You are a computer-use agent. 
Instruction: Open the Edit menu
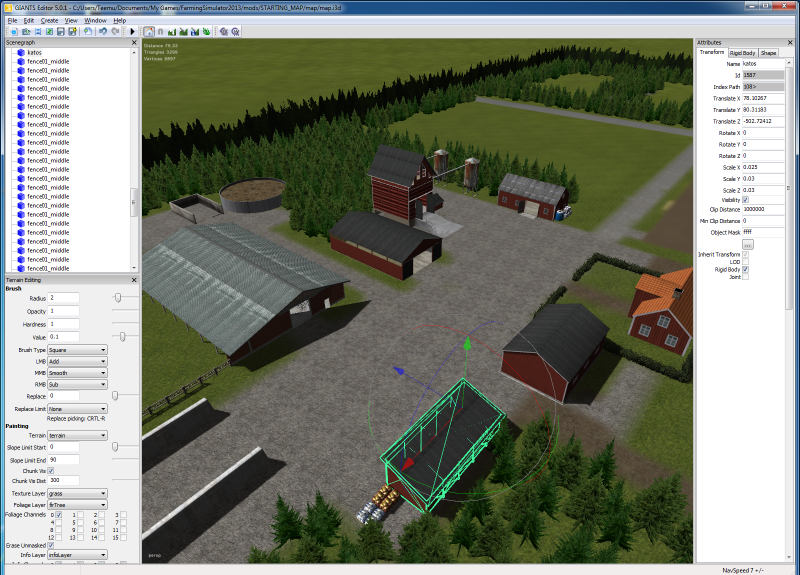coord(29,20)
